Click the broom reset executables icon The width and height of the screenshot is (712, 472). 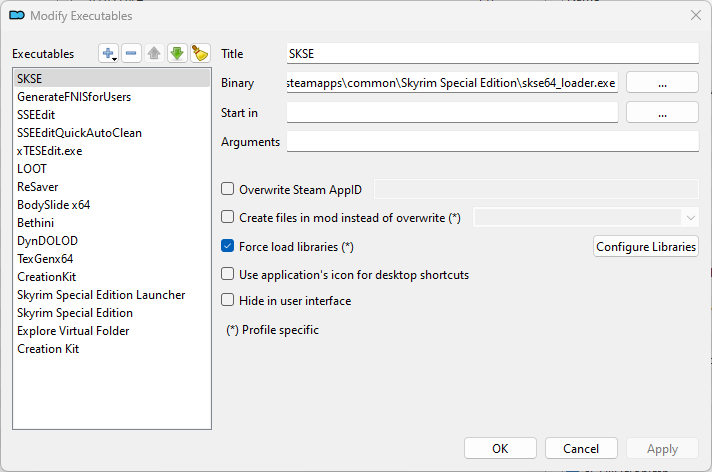(200, 53)
